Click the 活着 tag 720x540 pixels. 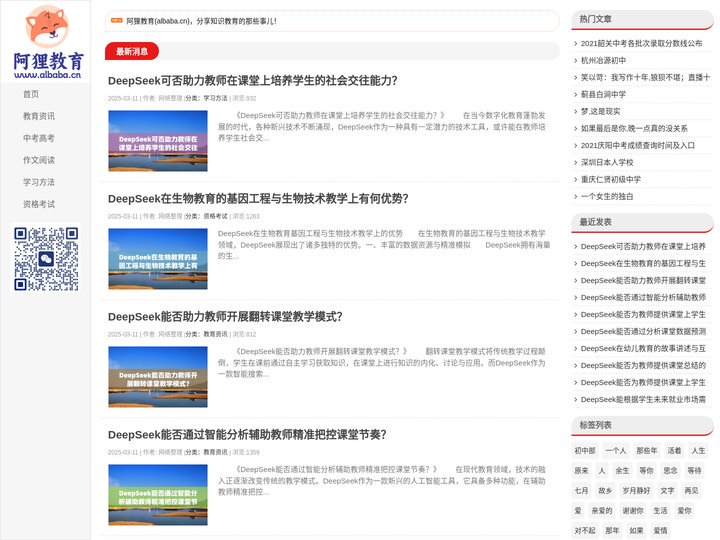[674, 451]
